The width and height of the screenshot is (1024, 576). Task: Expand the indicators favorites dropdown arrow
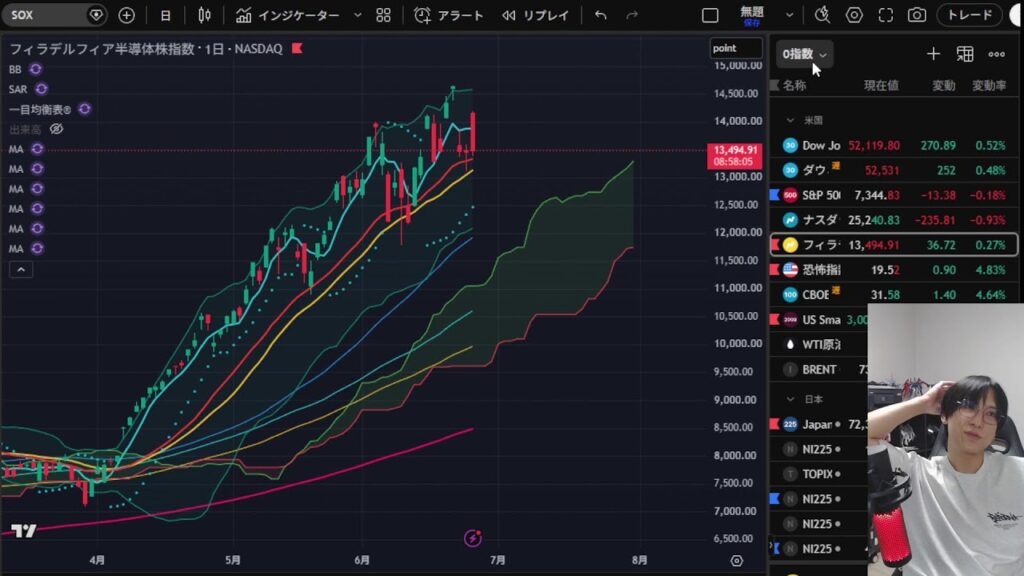click(357, 15)
